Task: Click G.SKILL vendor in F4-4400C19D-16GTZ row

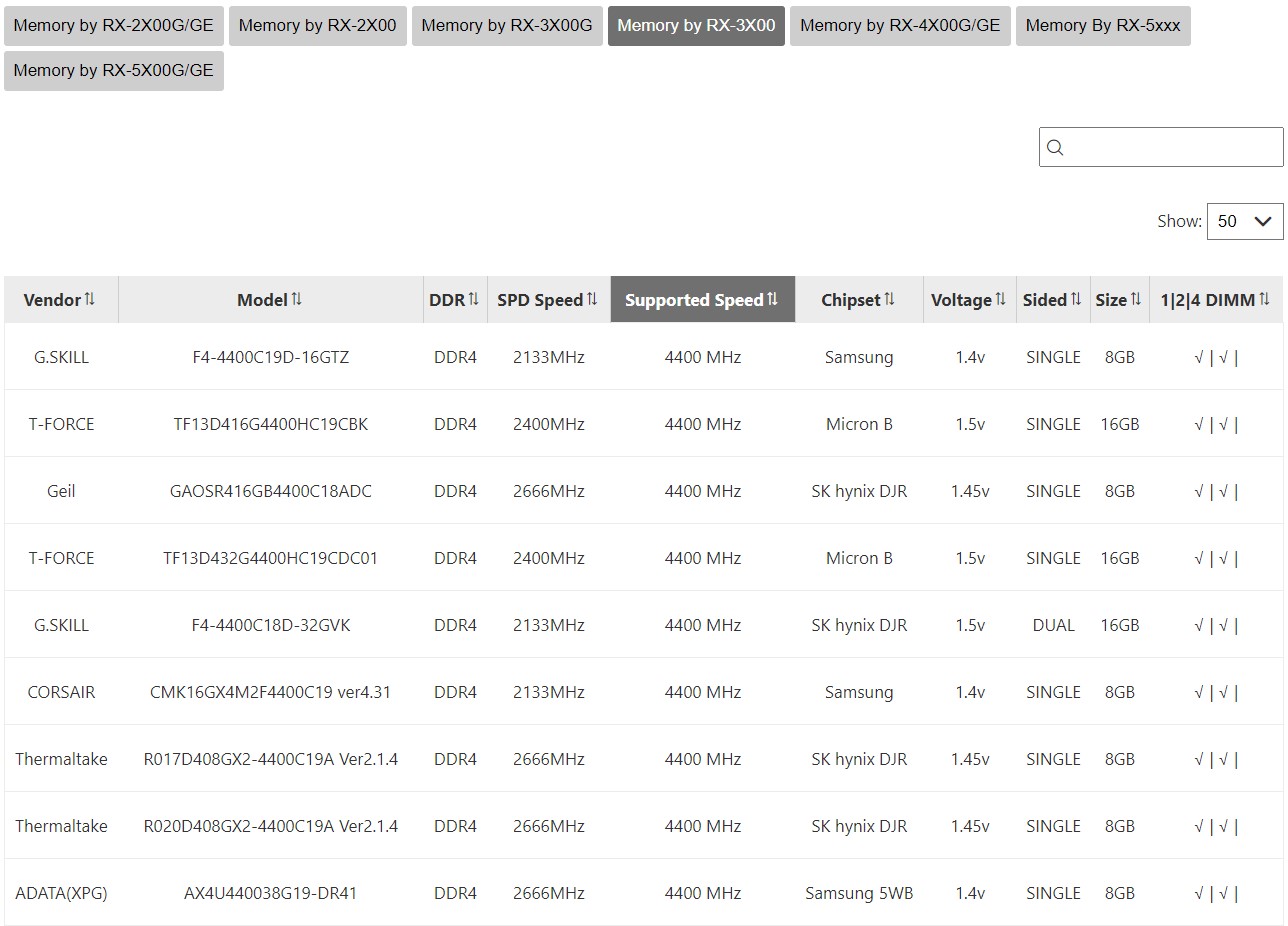Action: (x=61, y=357)
